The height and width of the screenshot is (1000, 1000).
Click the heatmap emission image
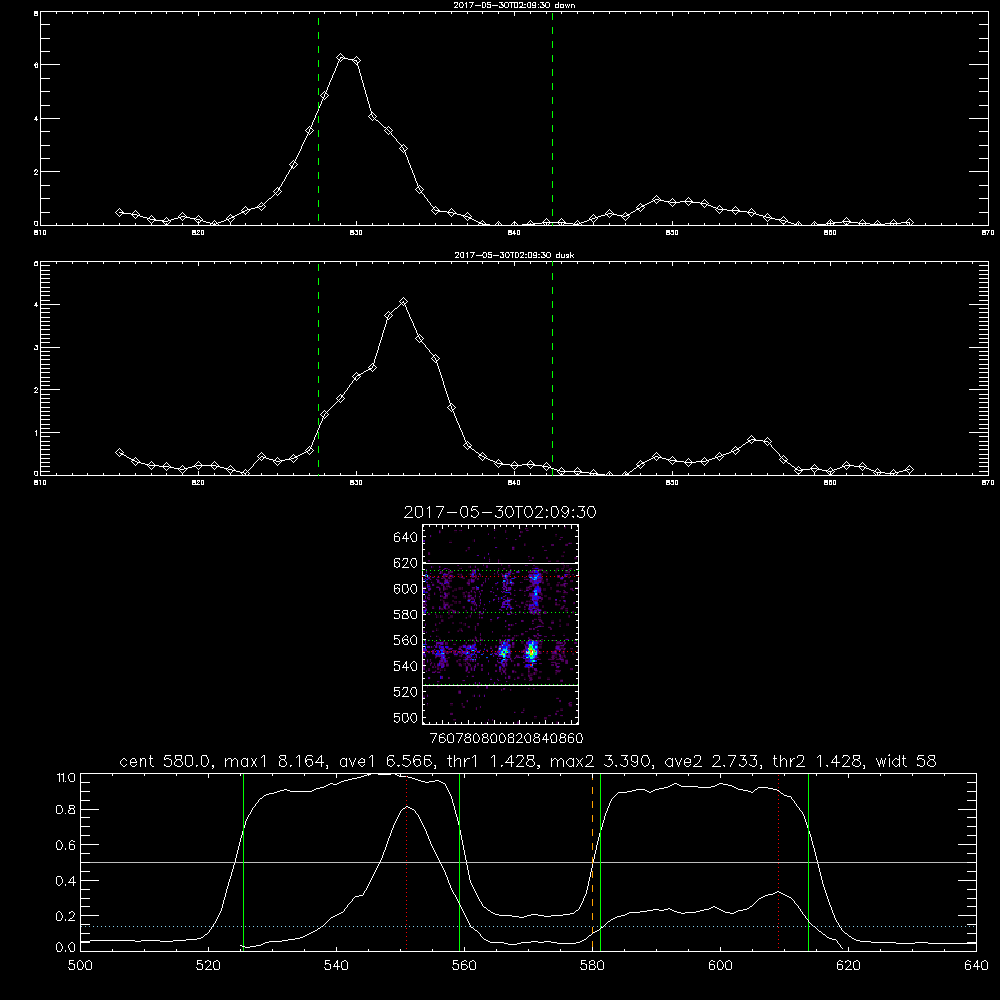tap(501, 624)
